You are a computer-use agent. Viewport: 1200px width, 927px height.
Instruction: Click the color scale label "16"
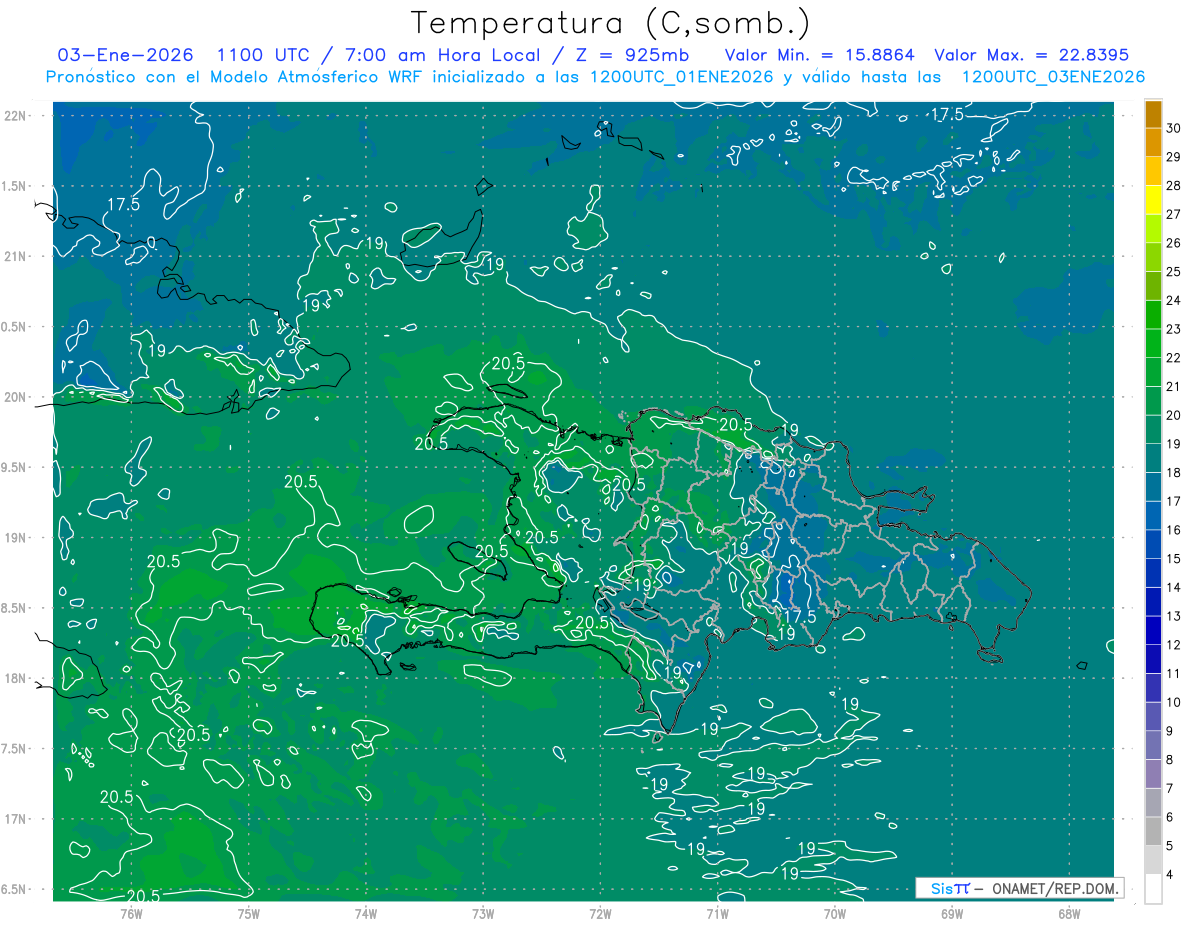click(x=1174, y=530)
